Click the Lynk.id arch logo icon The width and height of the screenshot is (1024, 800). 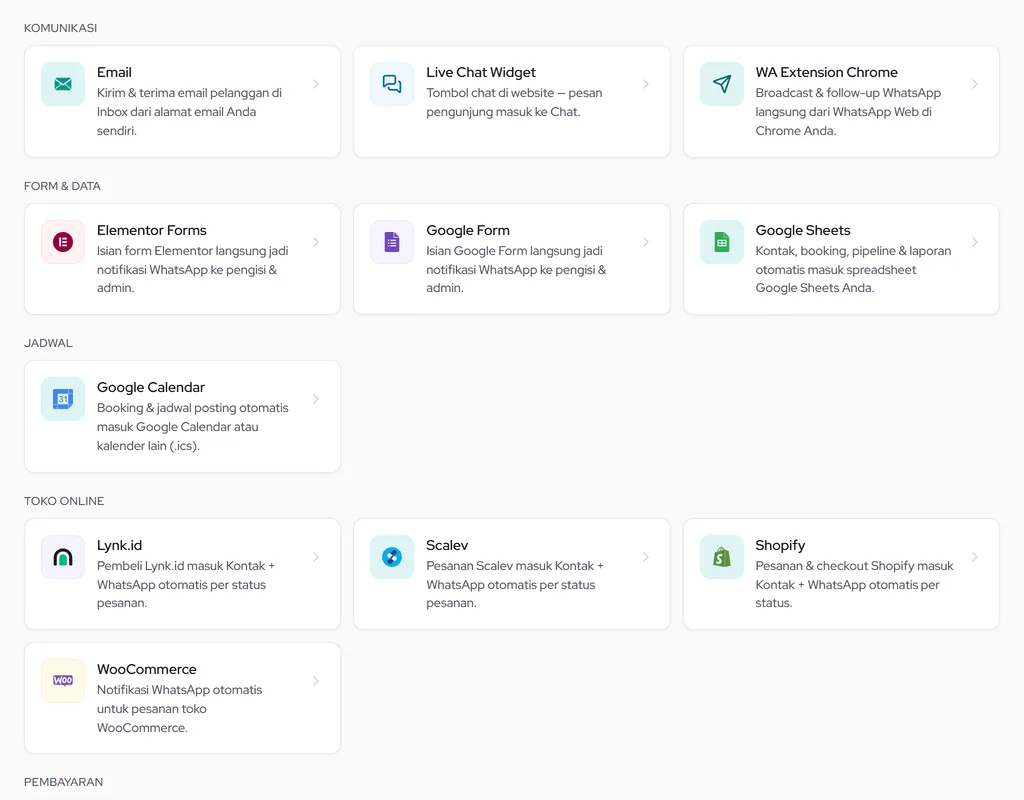[63, 557]
